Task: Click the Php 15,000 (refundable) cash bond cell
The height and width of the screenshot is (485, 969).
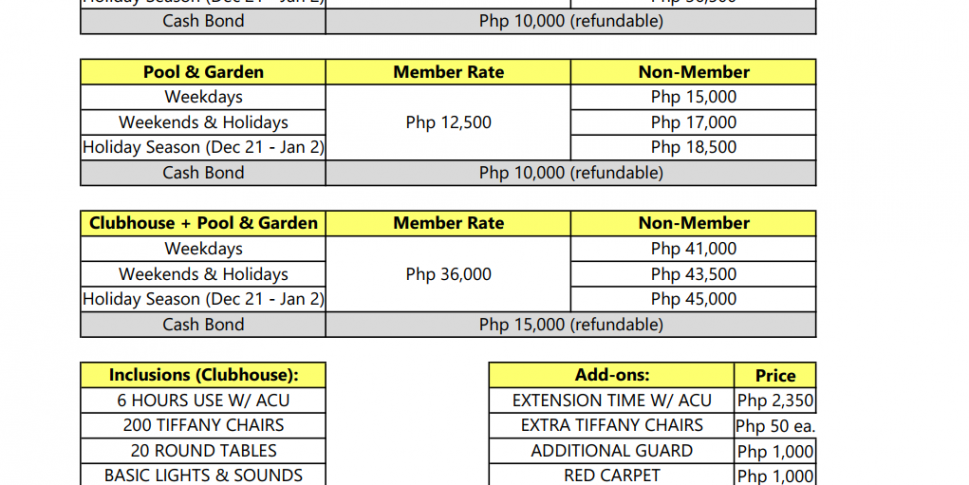Action: point(570,325)
